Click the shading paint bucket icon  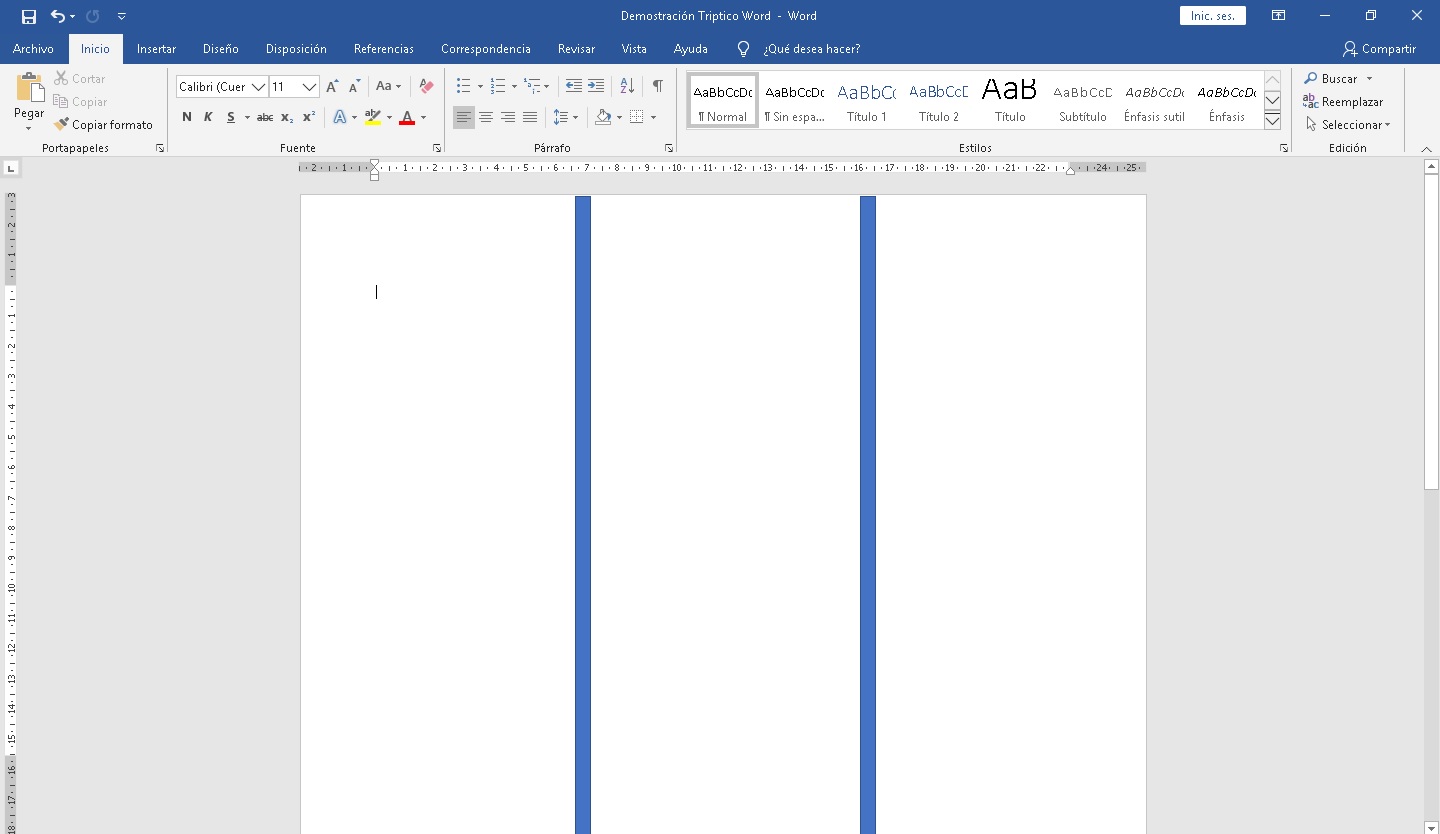(x=602, y=117)
